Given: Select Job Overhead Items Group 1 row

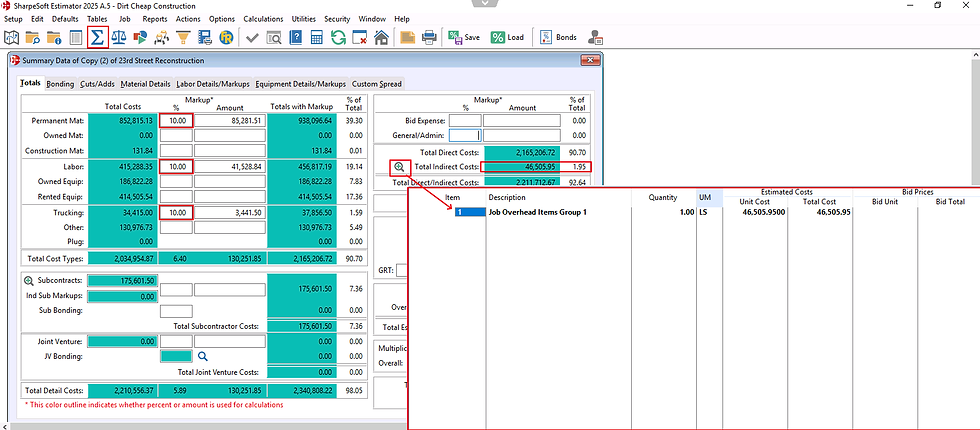Looking at the screenshot, I should coord(537,212).
